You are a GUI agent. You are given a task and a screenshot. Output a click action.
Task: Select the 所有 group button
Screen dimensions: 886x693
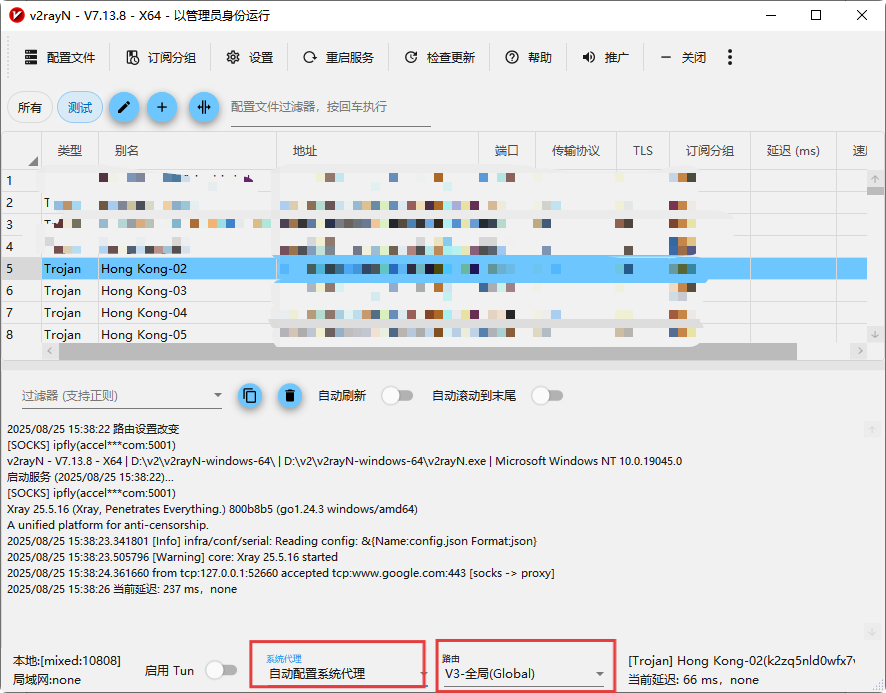click(30, 108)
